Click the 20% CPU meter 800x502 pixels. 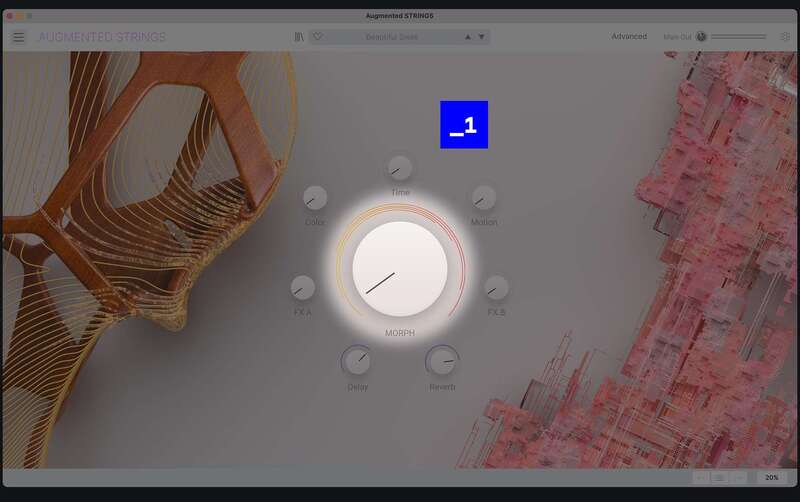[x=771, y=478]
